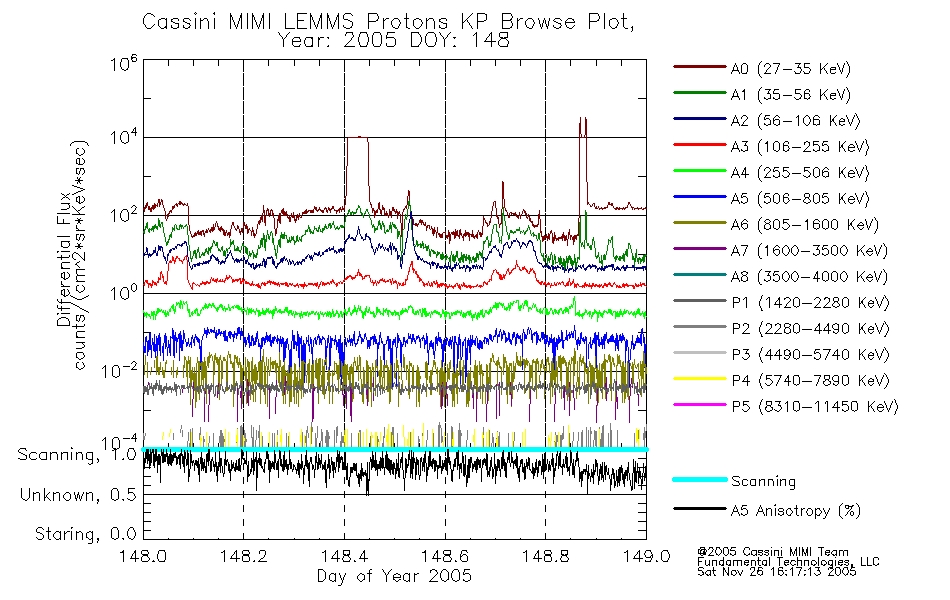The width and height of the screenshot is (950, 600).
Task: Click the yellow P4 legend line swatch
Action: pyautogui.click(x=699, y=379)
